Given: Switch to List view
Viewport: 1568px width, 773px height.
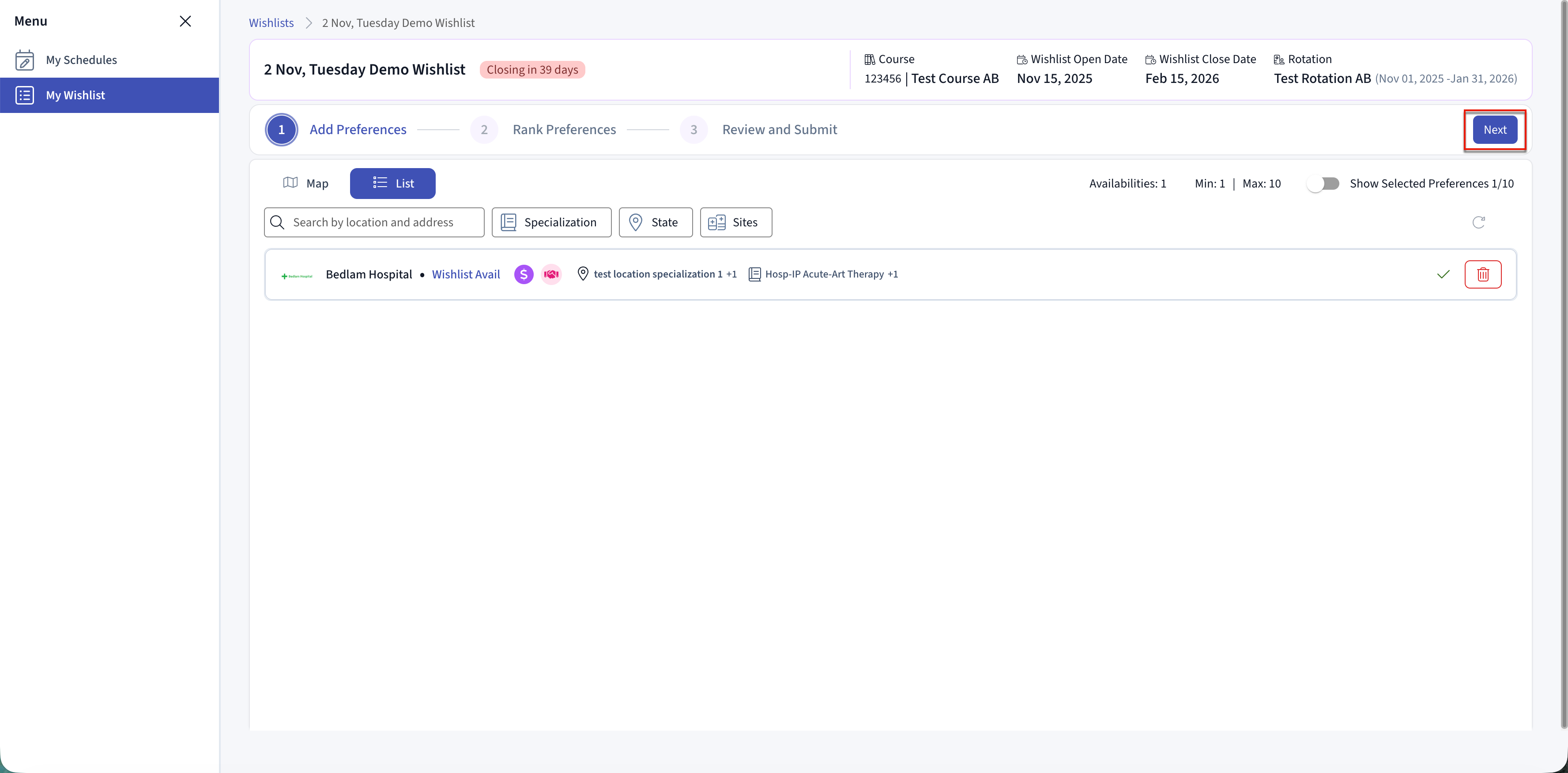Looking at the screenshot, I should [392, 183].
